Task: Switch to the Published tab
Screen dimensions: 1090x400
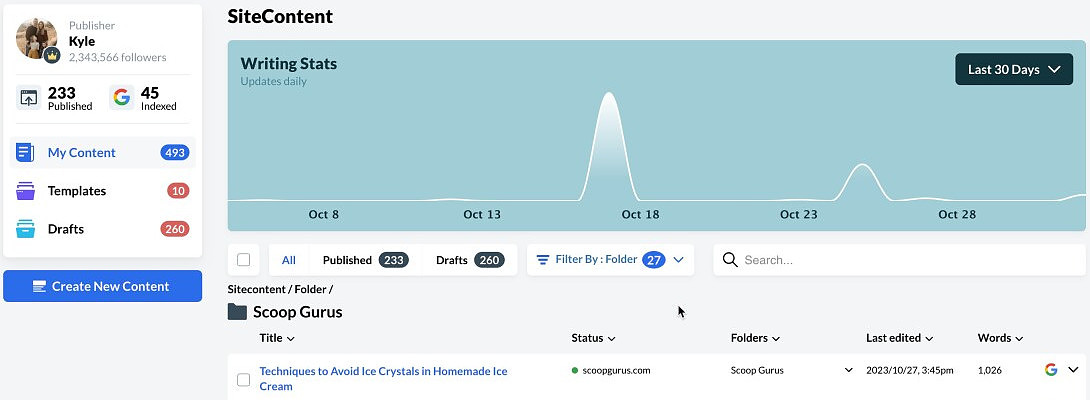Action: point(364,260)
